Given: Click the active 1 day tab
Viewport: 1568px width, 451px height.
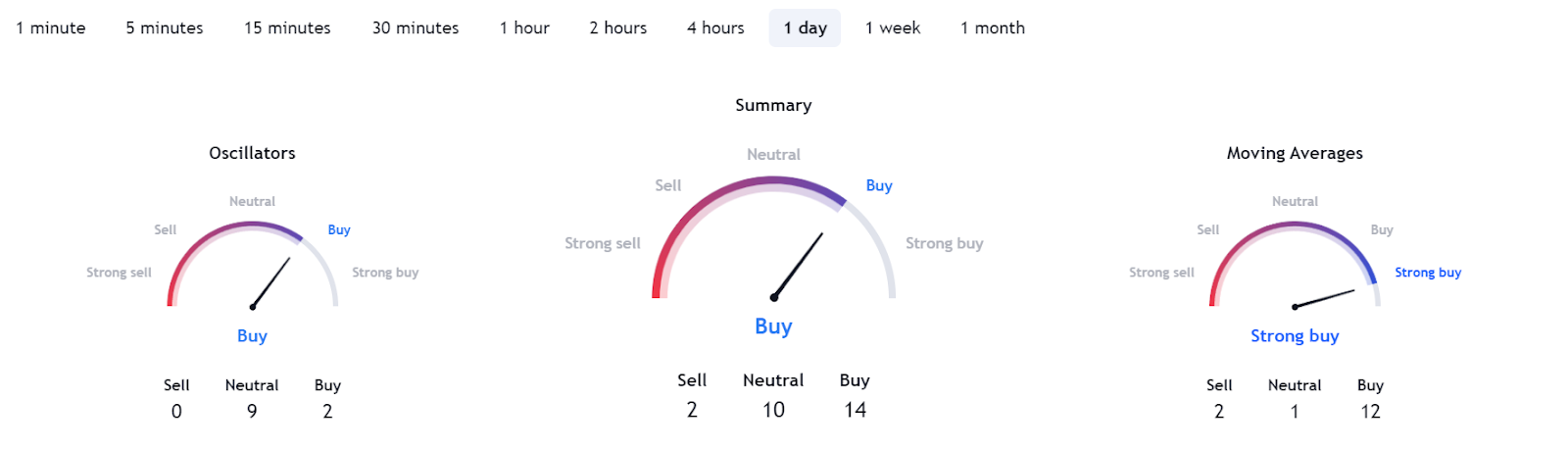Looking at the screenshot, I should point(805,28).
